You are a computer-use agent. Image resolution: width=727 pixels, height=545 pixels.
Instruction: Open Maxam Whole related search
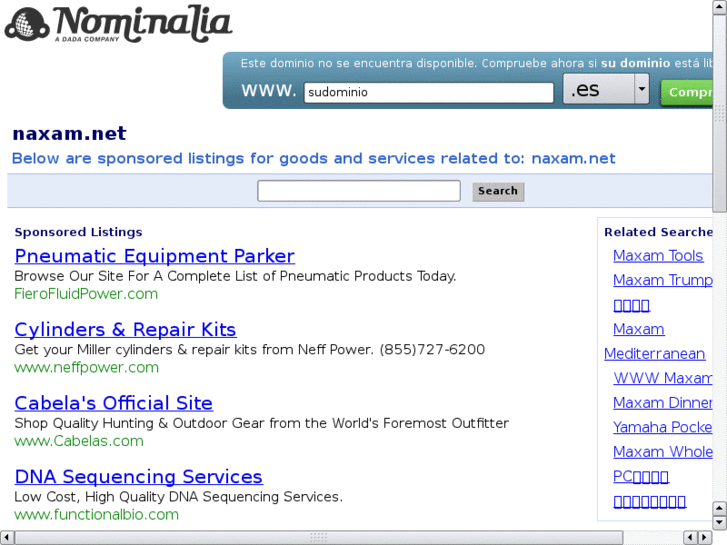[663, 452]
